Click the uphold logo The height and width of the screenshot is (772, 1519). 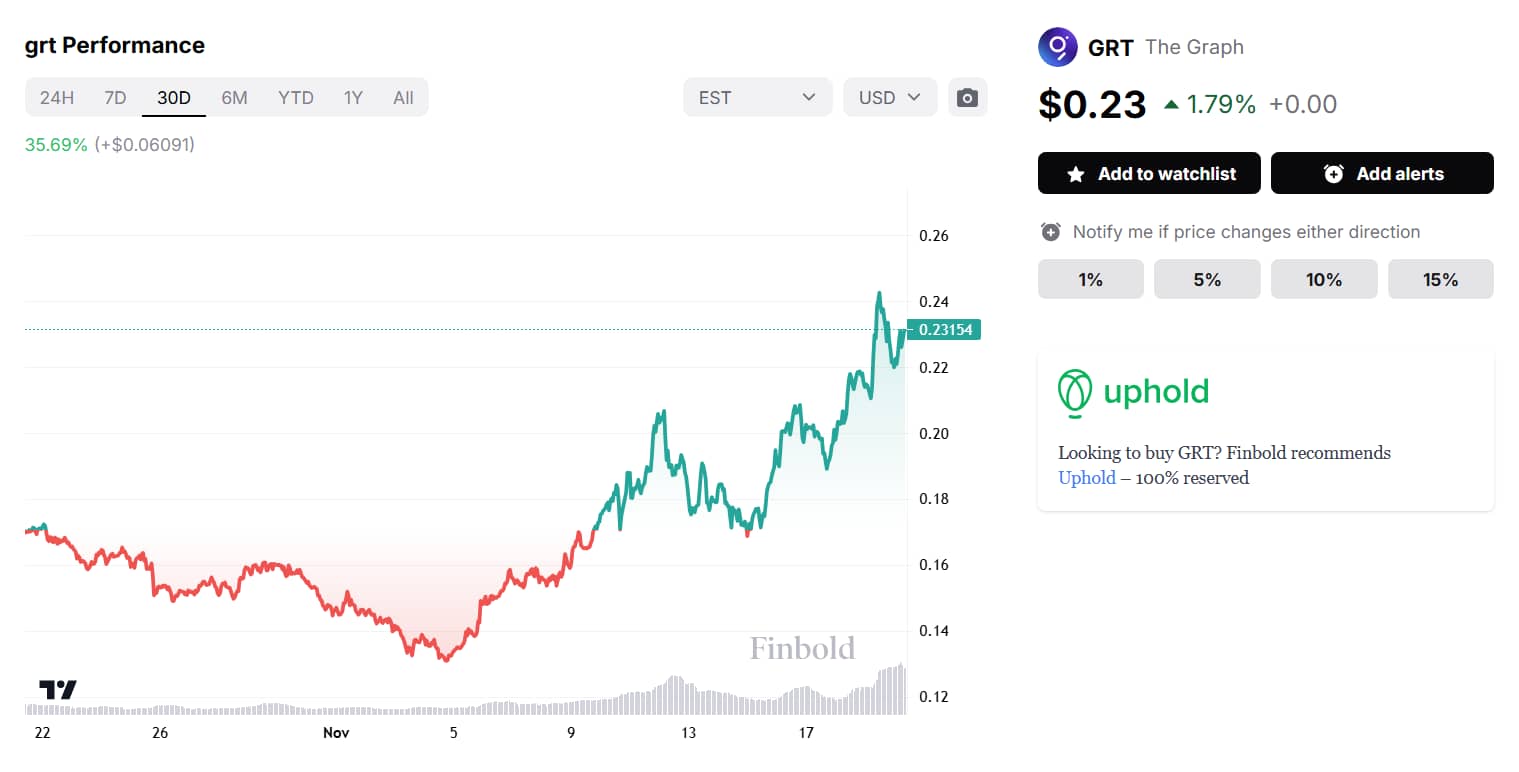point(1133,391)
